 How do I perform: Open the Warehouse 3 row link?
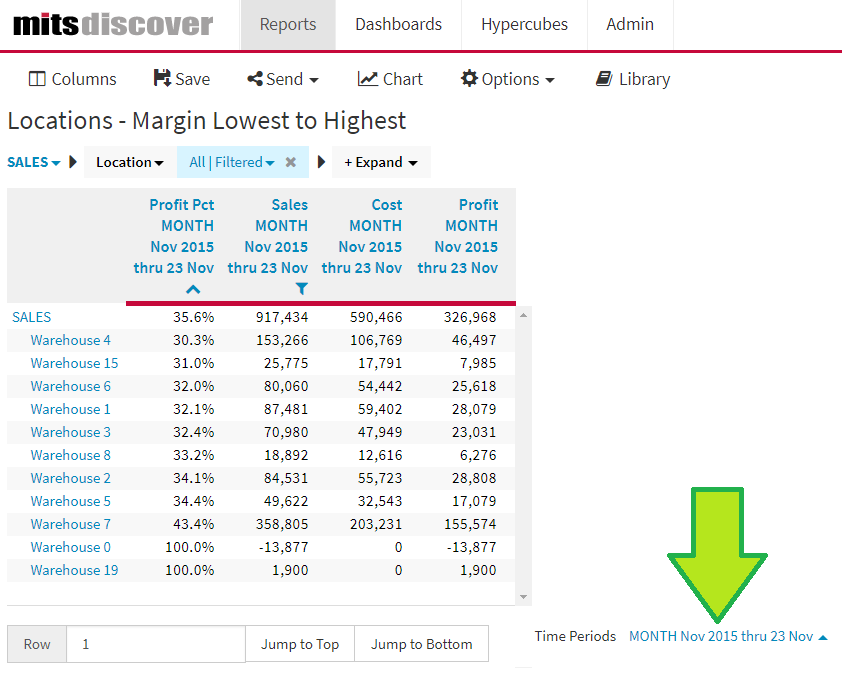[70, 432]
